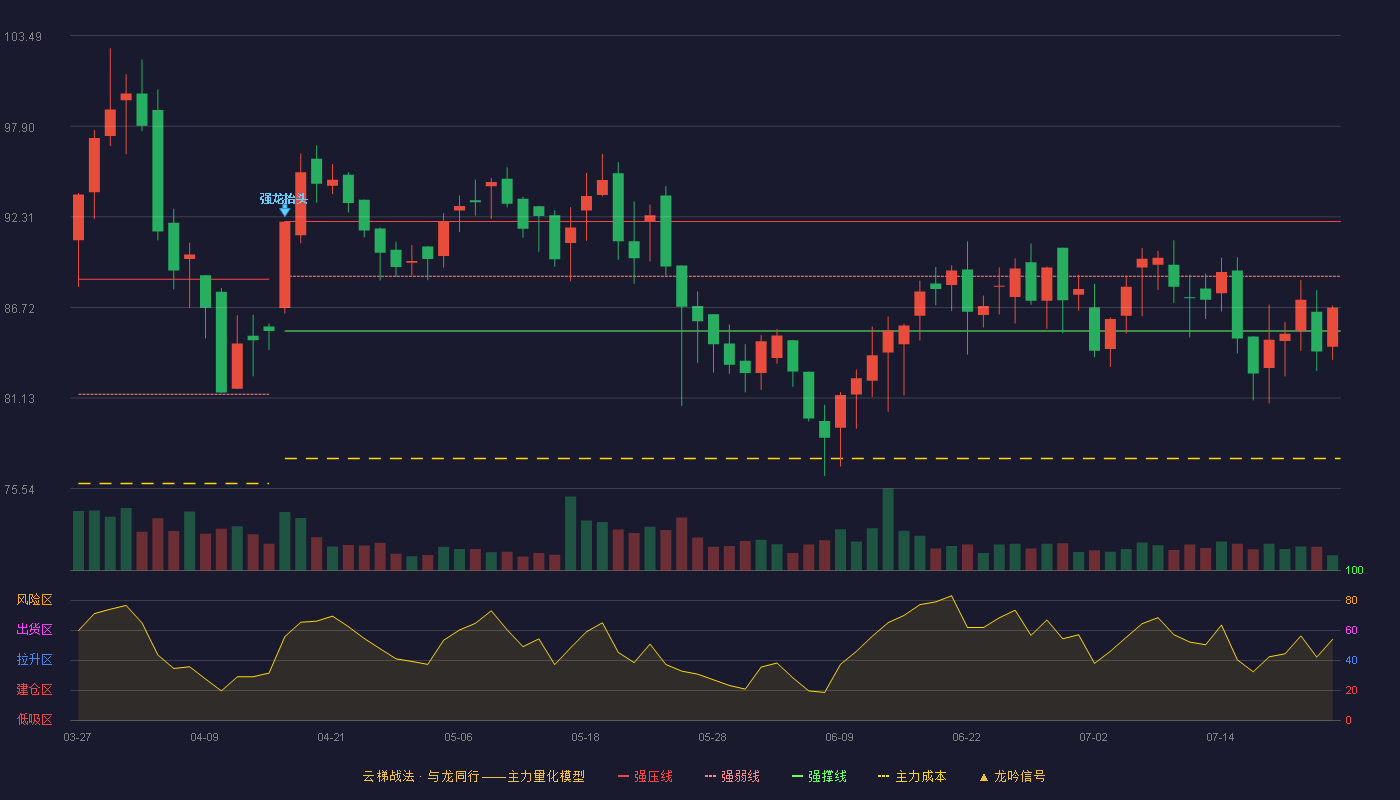Select the 低吸区 zone label
This screenshot has height=800, width=1400.
point(34,719)
